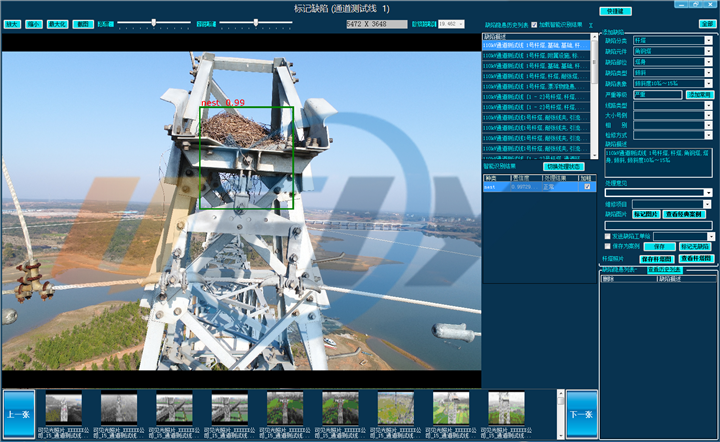
Task: Click the green nest detection box
Action: (x=247, y=158)
